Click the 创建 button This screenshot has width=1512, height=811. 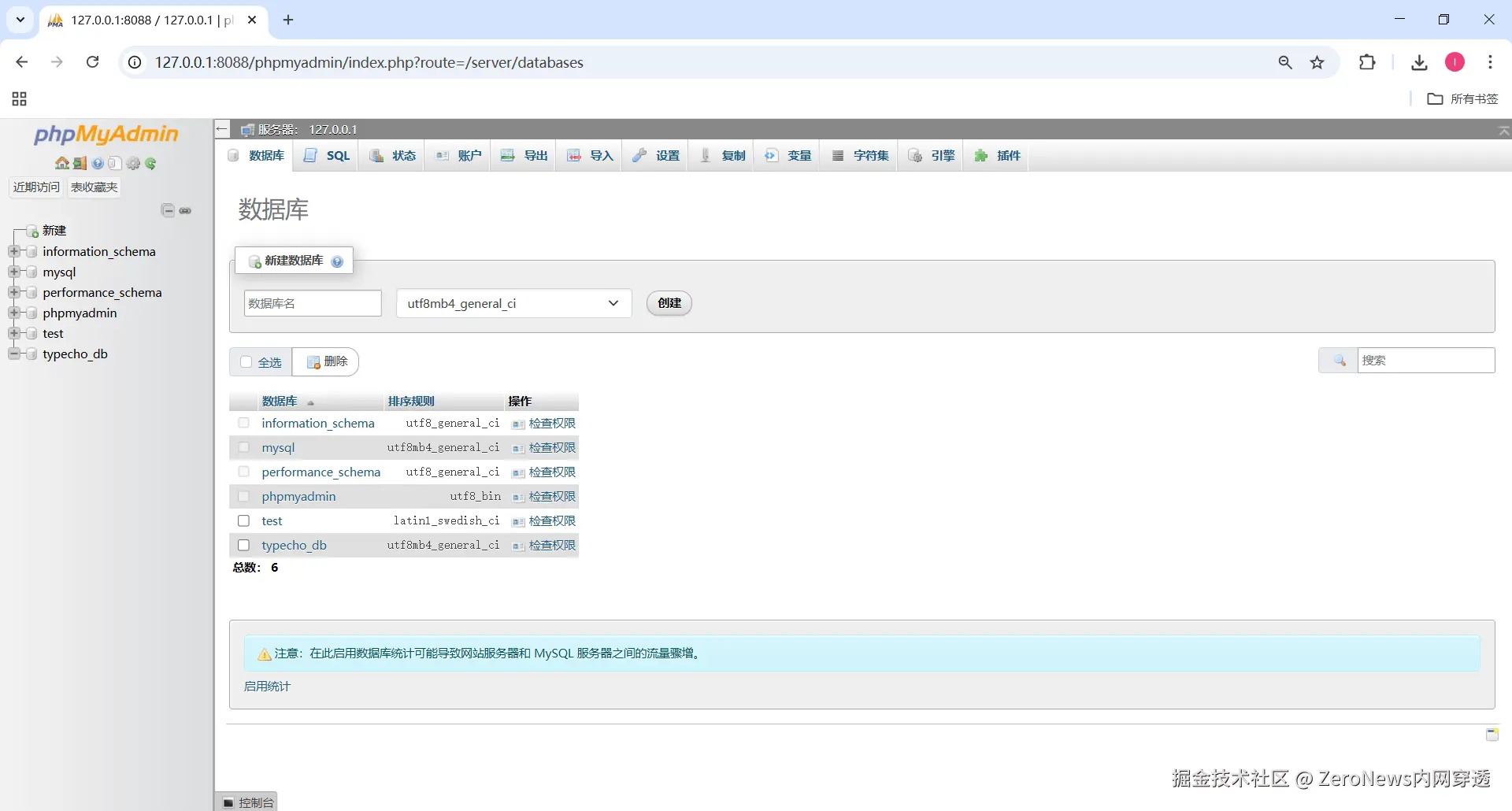(x=669, y=303)
